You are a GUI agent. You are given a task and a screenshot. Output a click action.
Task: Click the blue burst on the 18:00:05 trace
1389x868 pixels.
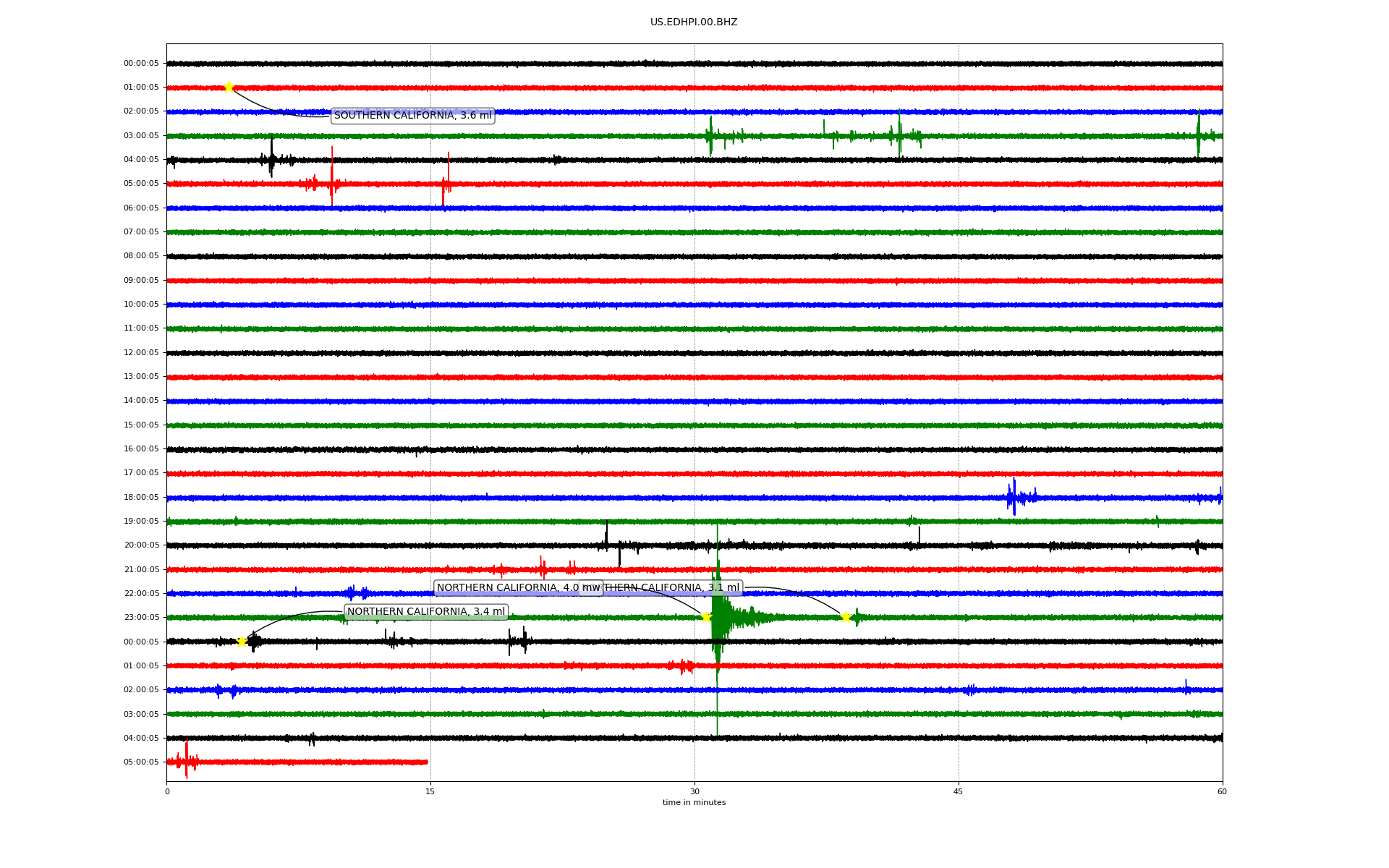coord(1014,497)
